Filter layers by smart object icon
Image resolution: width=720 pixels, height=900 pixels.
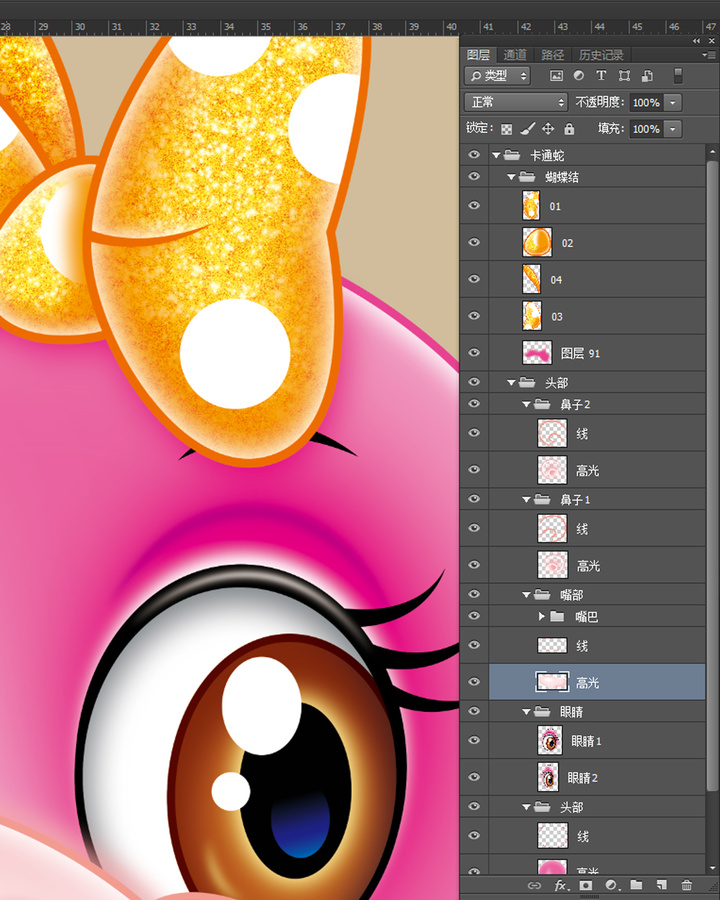[x=647, y=76]
